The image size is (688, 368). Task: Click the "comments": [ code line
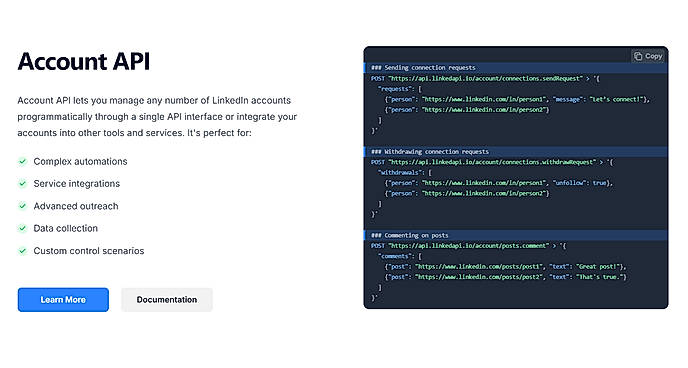[399, 256]
